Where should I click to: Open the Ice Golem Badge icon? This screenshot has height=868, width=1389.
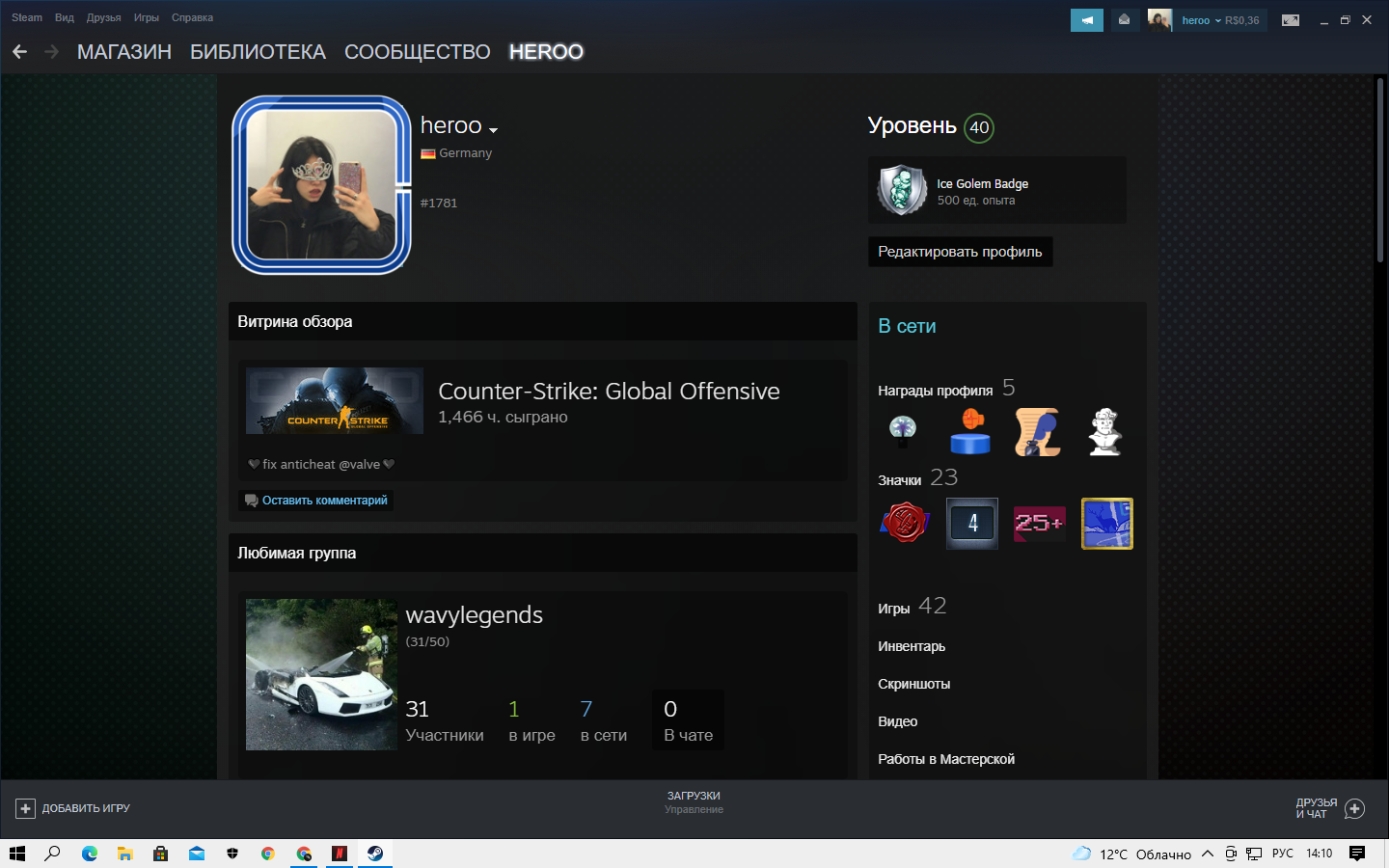[x=902, y=190]
